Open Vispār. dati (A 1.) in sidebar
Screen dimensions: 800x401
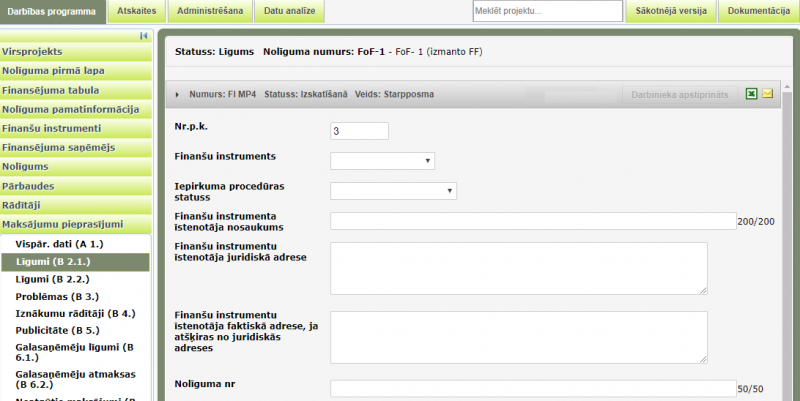60,243
